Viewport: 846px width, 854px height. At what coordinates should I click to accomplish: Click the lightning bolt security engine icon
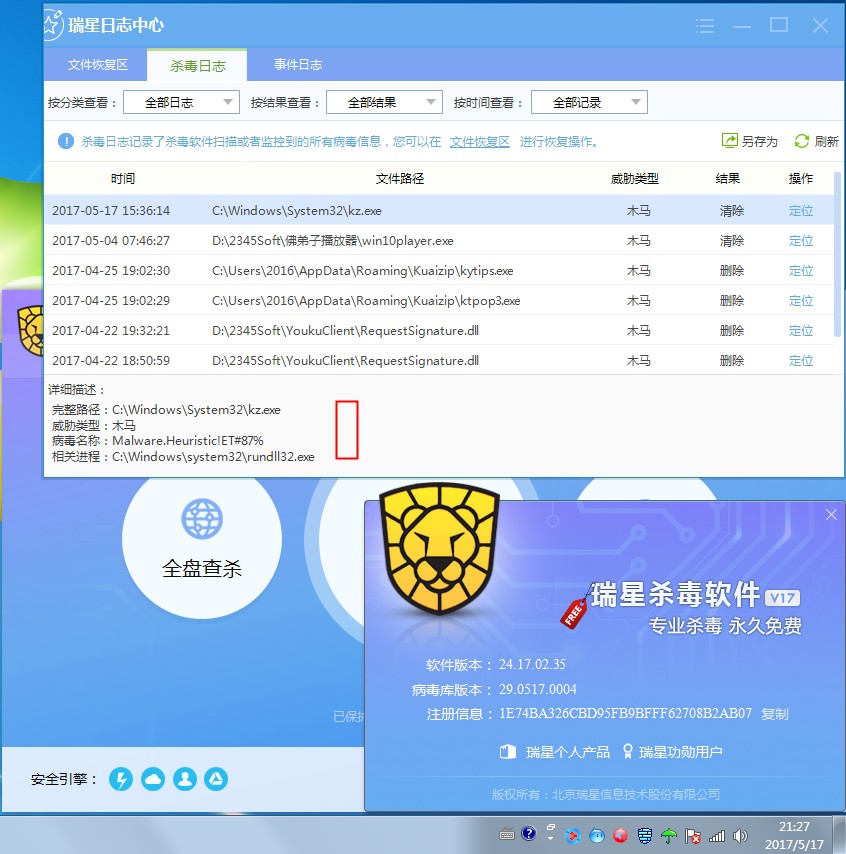tap(121, 779)
